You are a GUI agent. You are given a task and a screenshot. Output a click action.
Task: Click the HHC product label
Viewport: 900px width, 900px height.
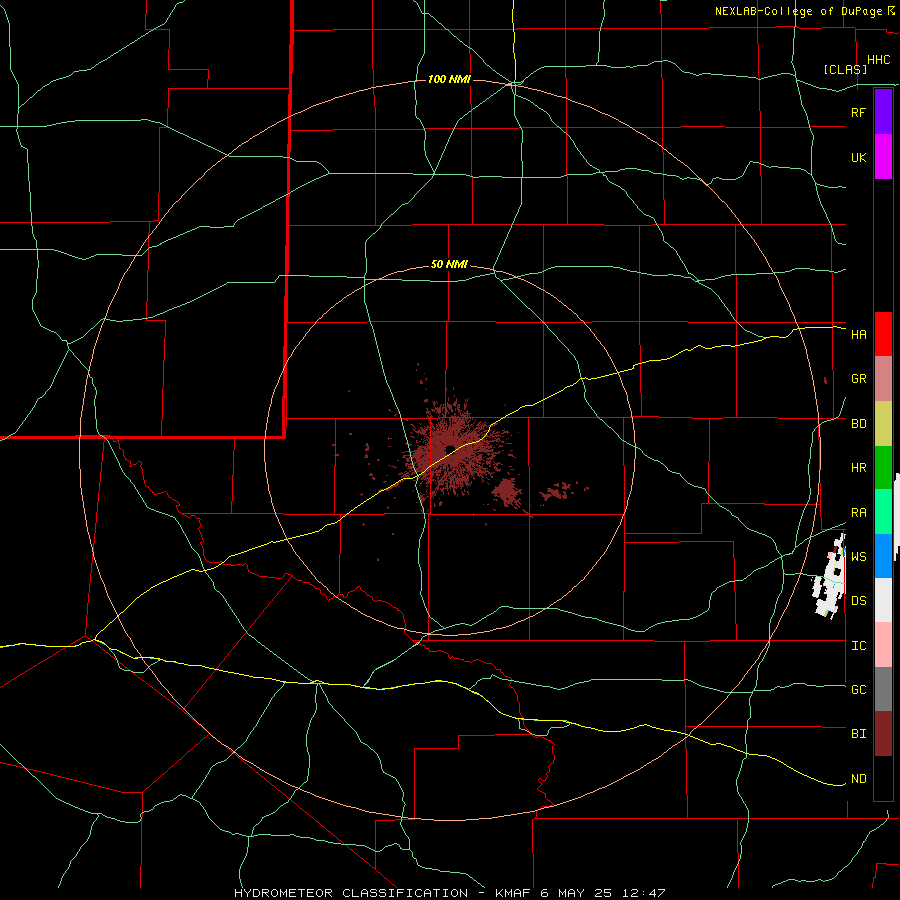click(x=878, y=60)
